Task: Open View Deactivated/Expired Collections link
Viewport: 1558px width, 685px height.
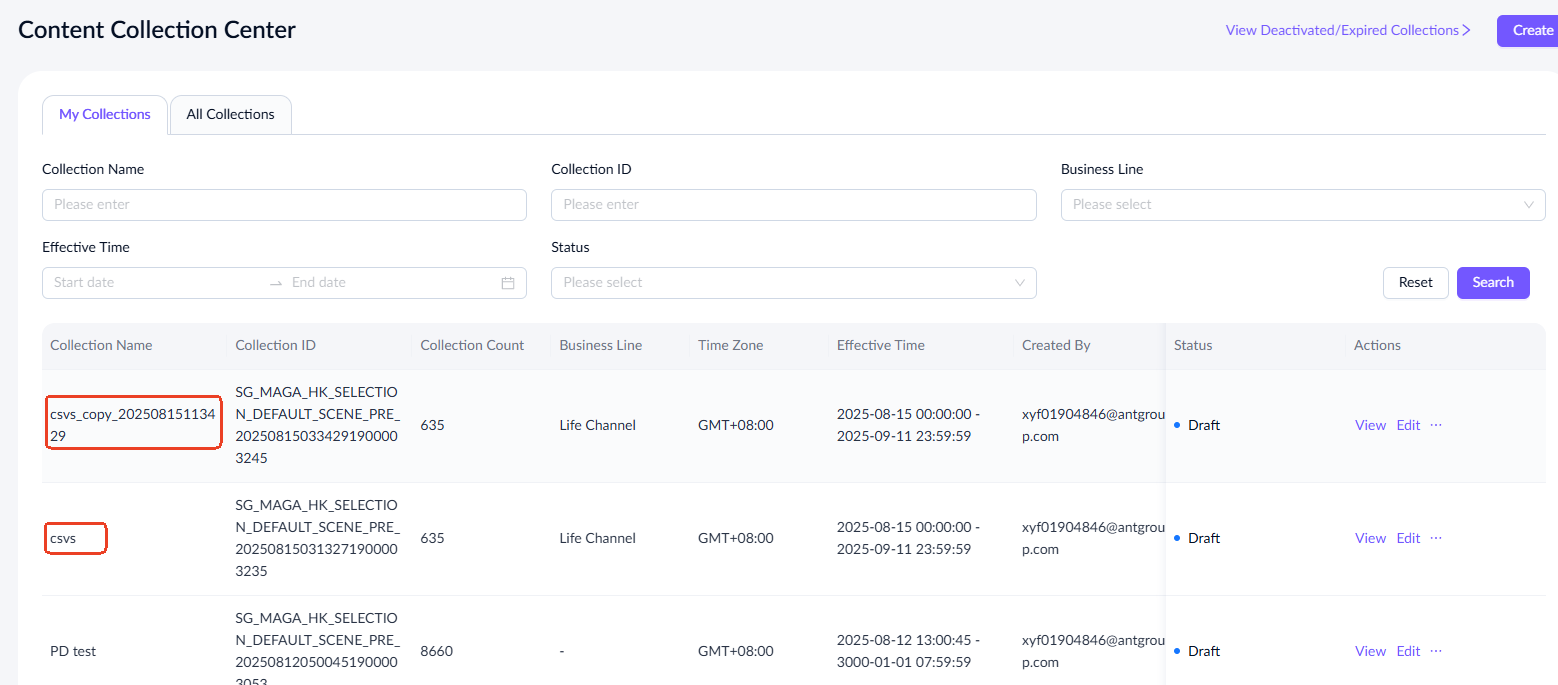Action: (x=1347, y=31)
